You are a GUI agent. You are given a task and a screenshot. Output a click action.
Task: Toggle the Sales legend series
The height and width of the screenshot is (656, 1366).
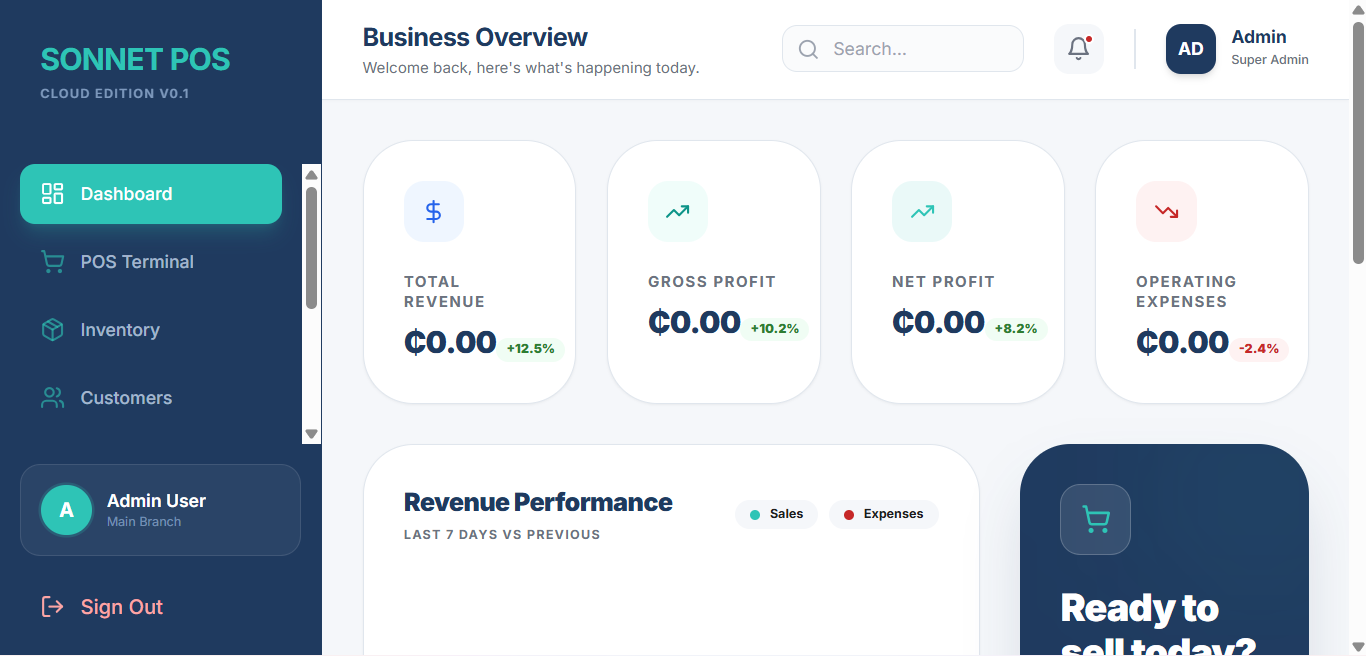(776, 514)
